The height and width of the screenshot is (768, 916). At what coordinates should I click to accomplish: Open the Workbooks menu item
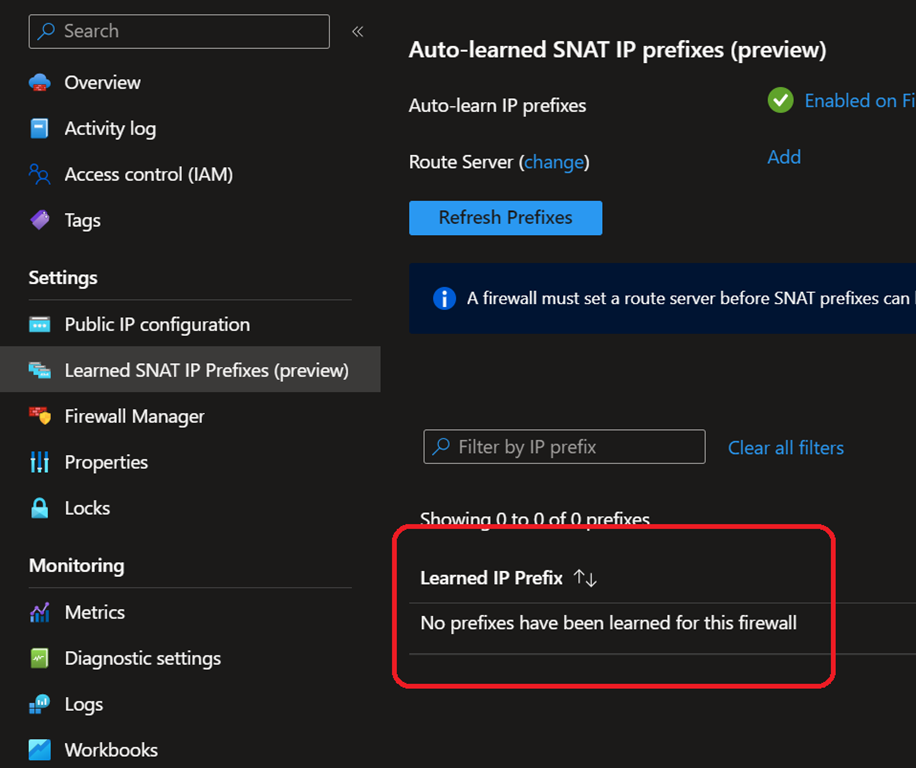[111, 750]
